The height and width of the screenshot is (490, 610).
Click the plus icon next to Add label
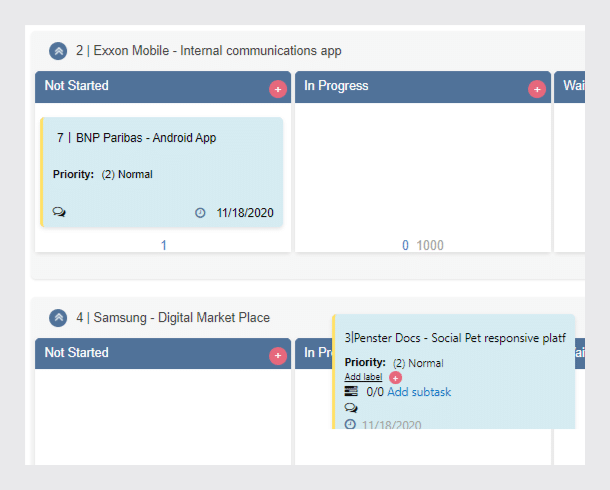click(x=395, y=378)
